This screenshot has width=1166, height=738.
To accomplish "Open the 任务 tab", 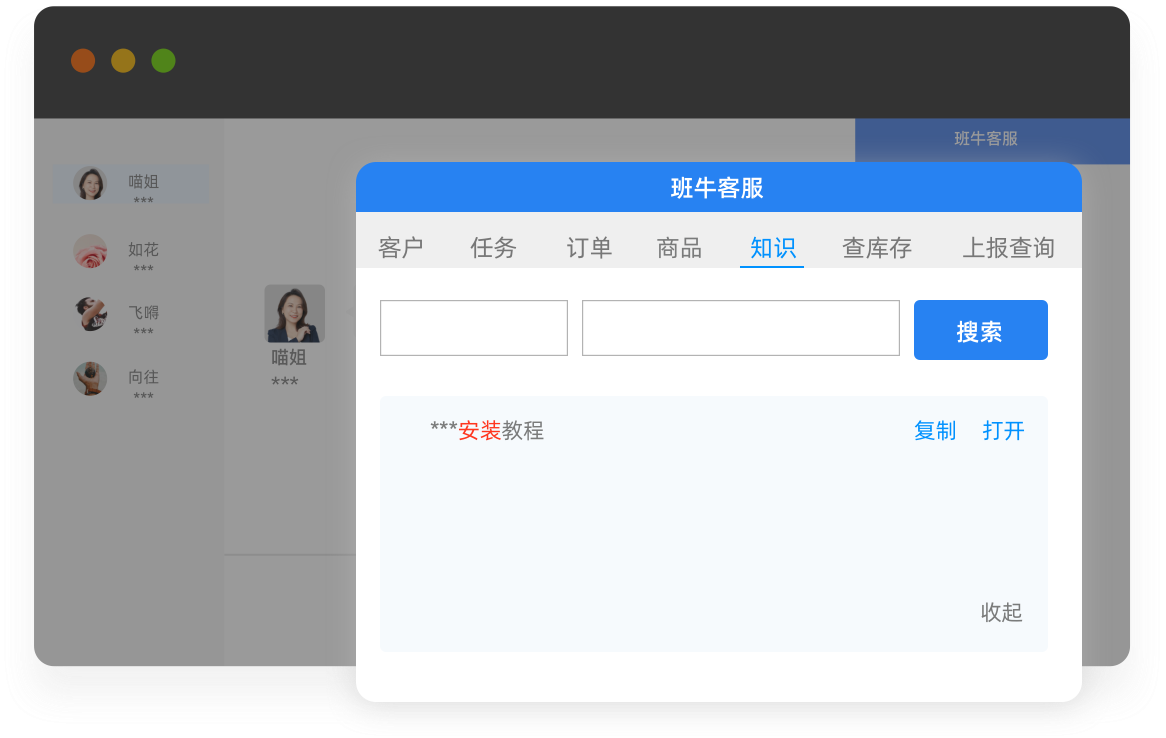I will pos(493,248).
